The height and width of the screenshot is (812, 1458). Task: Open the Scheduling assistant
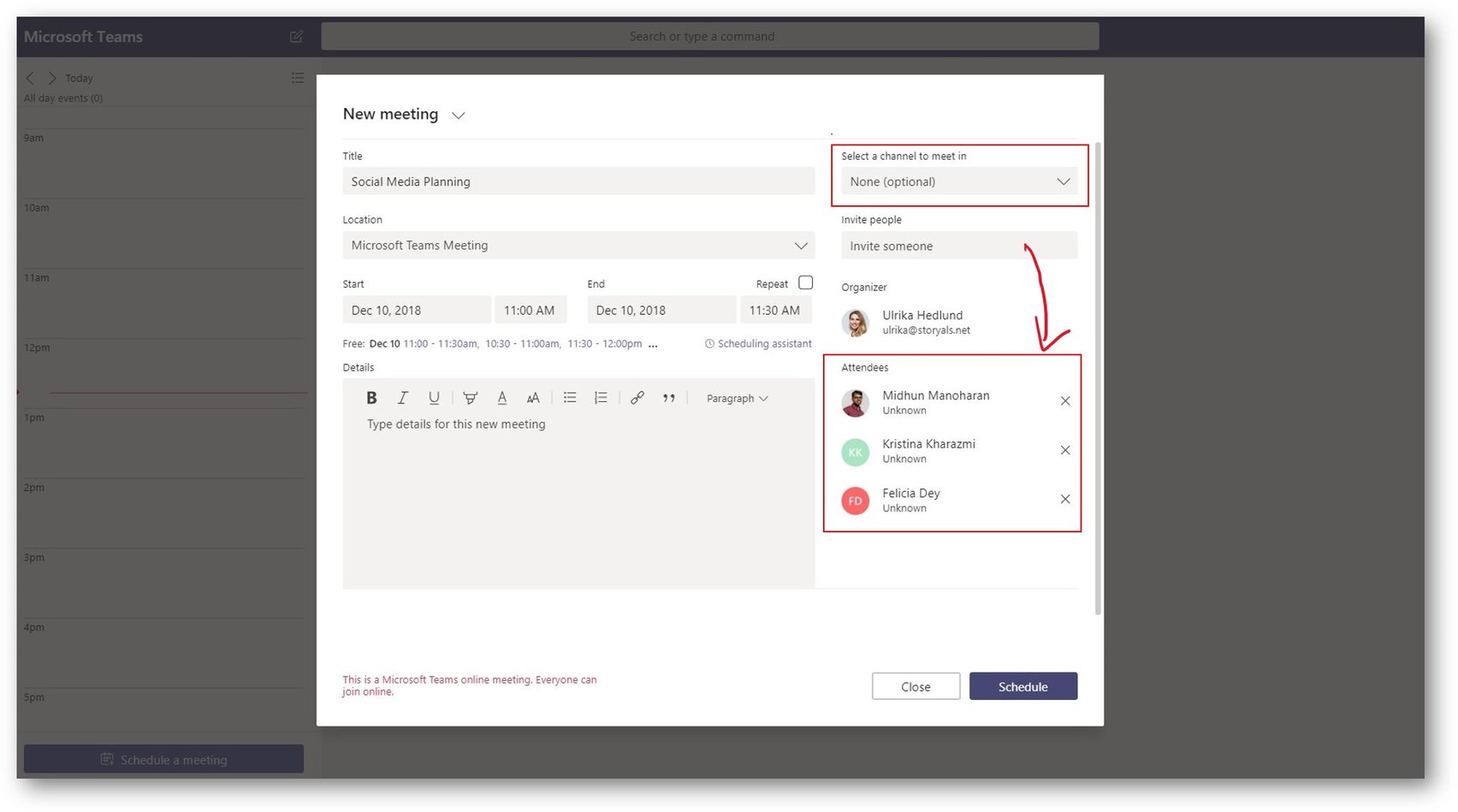tap(758, 344)
